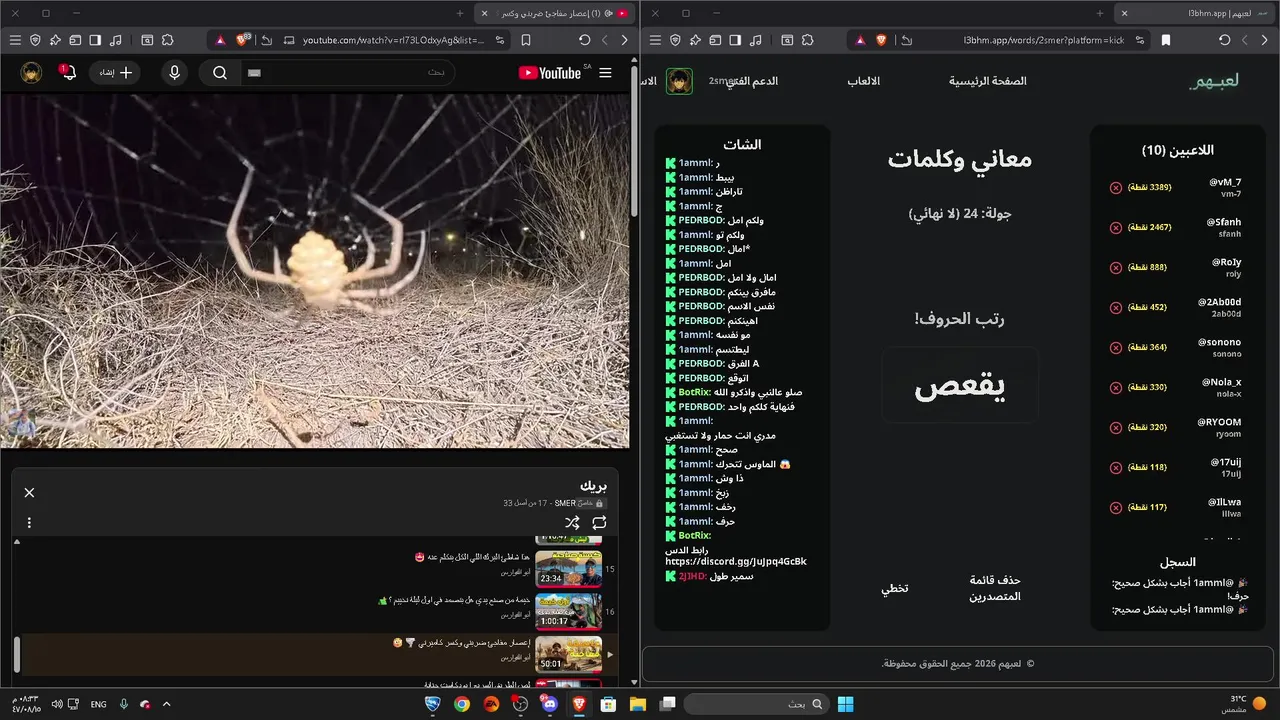
Task: Open the YouTube guide hamburger menu
Action: point(605,73)
